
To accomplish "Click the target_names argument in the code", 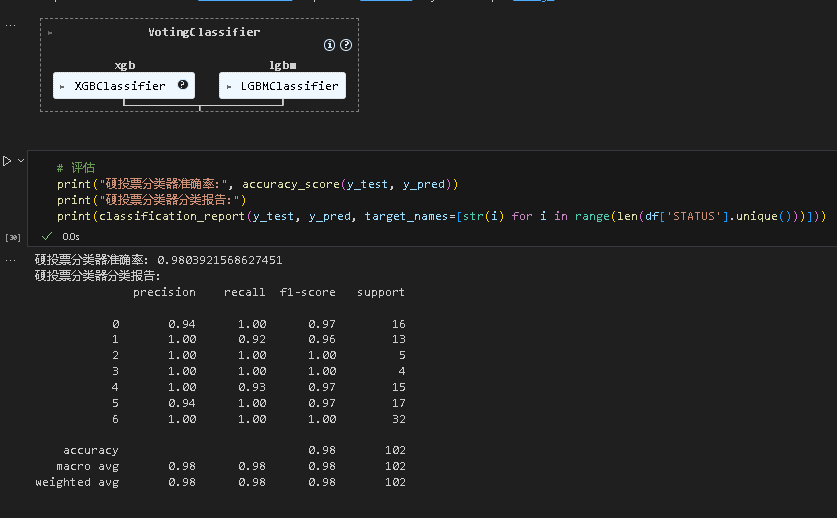I will point(406,216).
